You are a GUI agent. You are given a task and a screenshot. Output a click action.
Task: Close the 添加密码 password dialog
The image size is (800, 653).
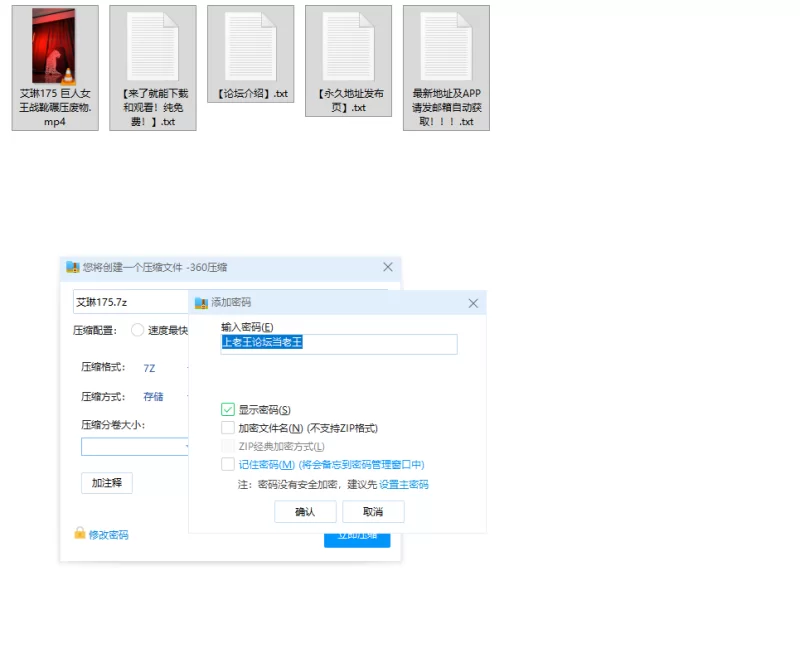[x=473, y=303]
